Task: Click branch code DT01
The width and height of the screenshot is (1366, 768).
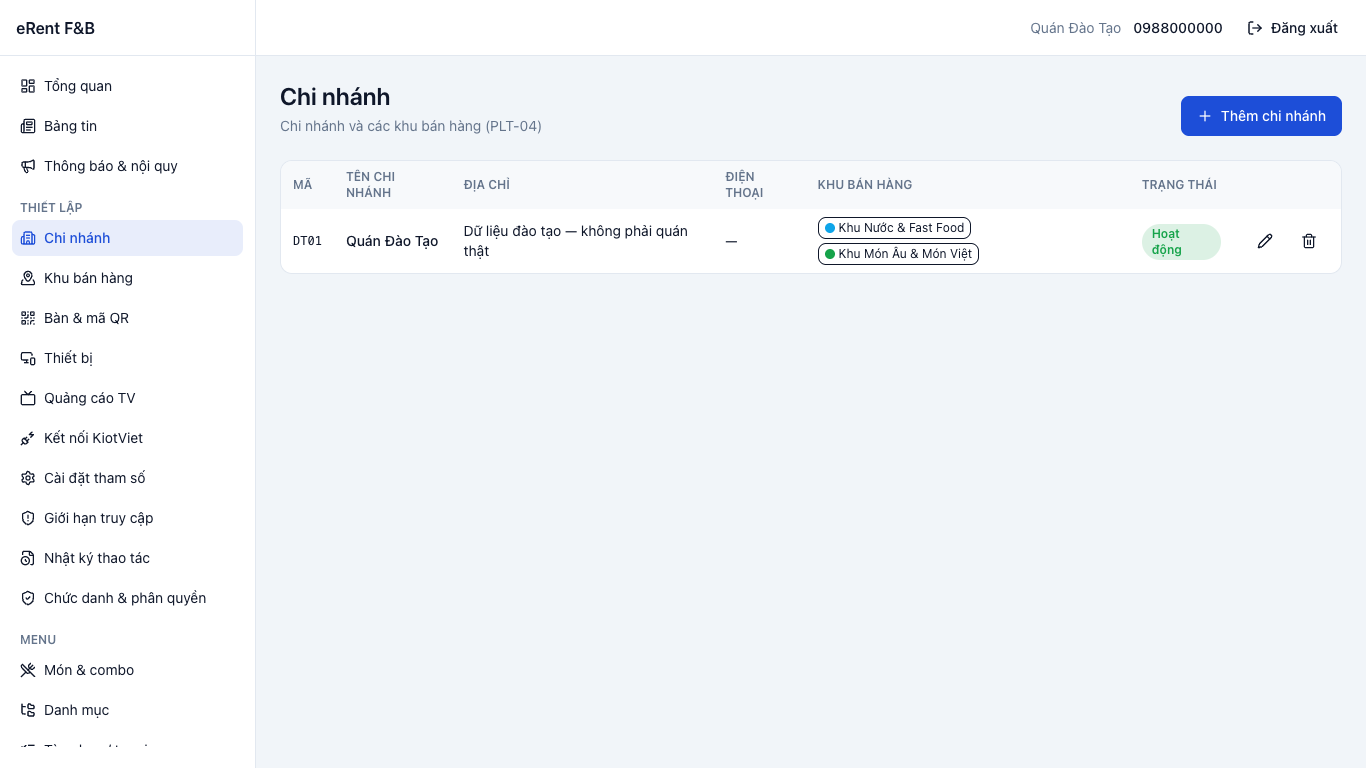Action: 307,241
